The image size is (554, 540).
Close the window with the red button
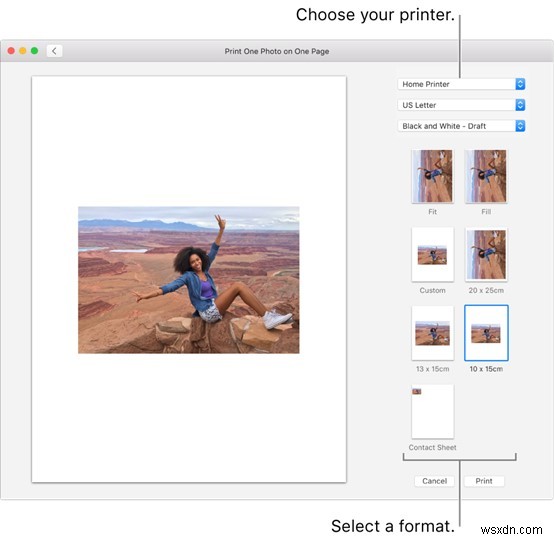tap(11, 51)
